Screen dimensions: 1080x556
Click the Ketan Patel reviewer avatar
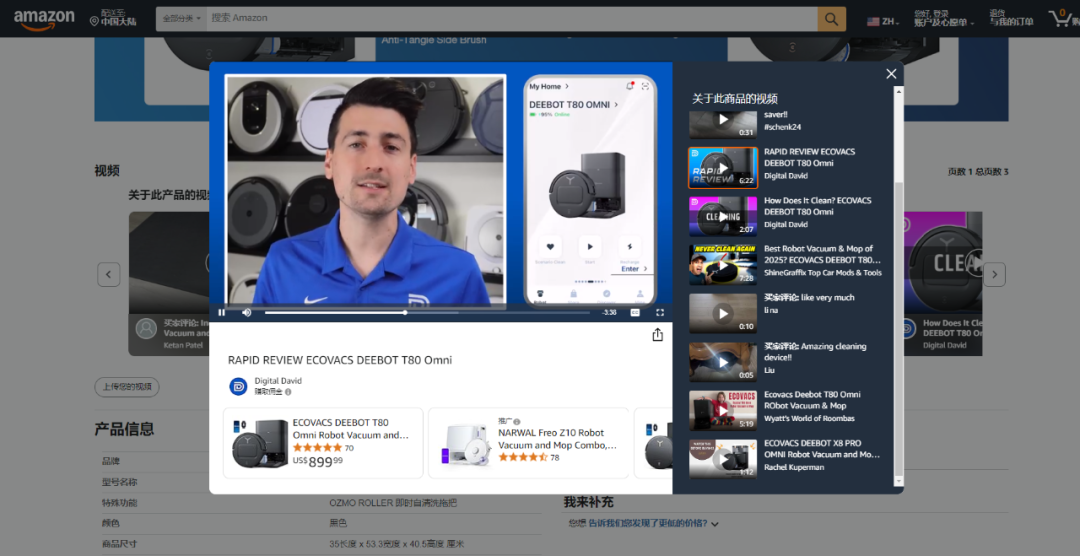click(x=146, y=329)
